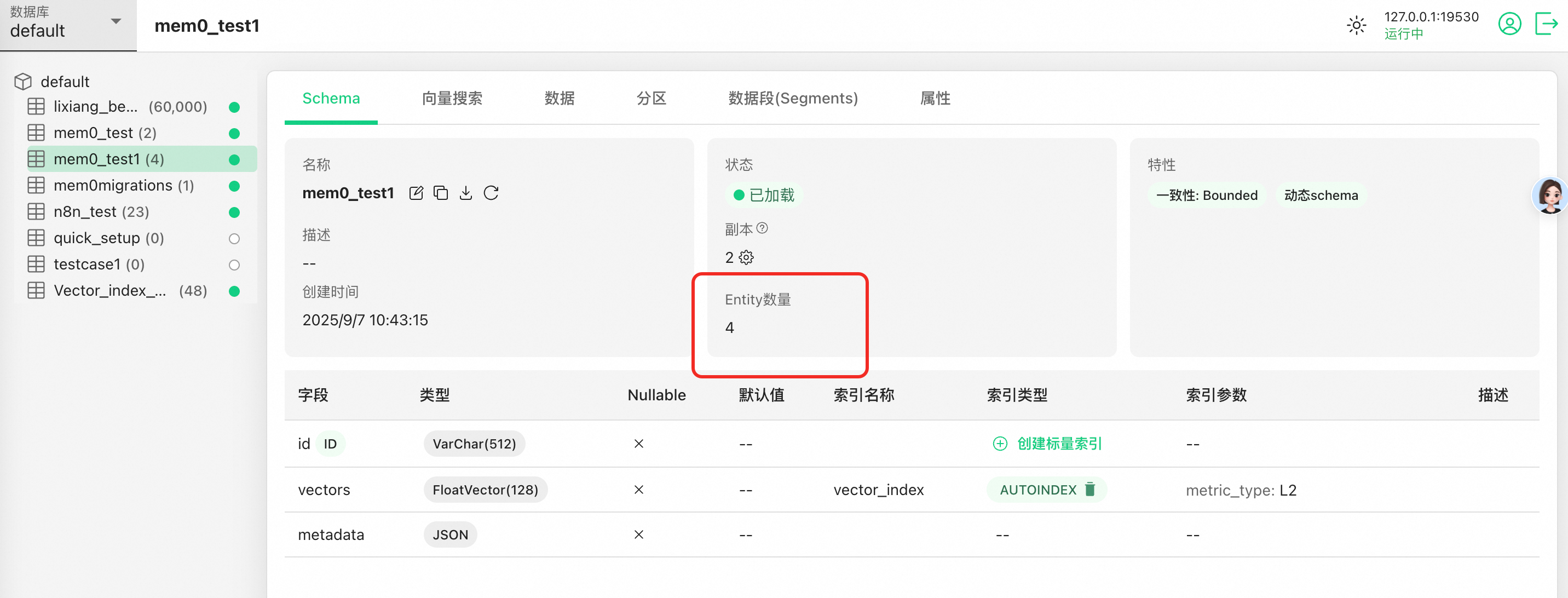The image size is (1568, 598).
Task: Click the creation time 2025/9/7 10:43:15
Action: click(x=365, y=320)
